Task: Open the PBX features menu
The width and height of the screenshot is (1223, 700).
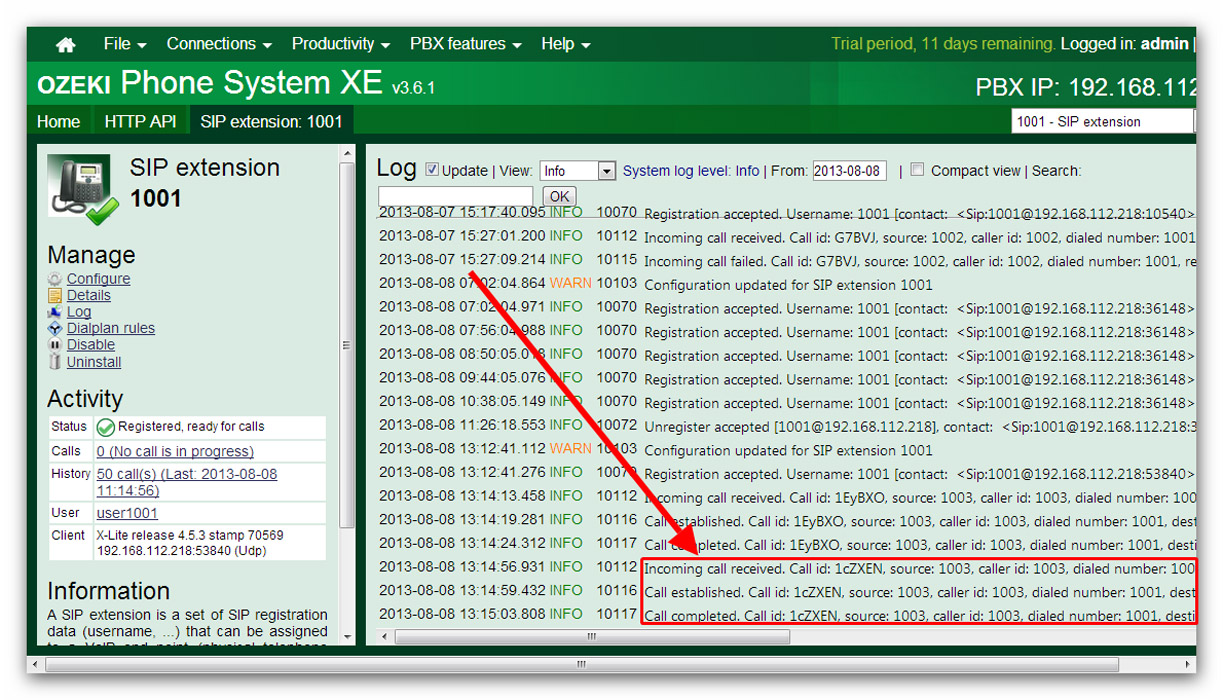Action: (464, 44)
